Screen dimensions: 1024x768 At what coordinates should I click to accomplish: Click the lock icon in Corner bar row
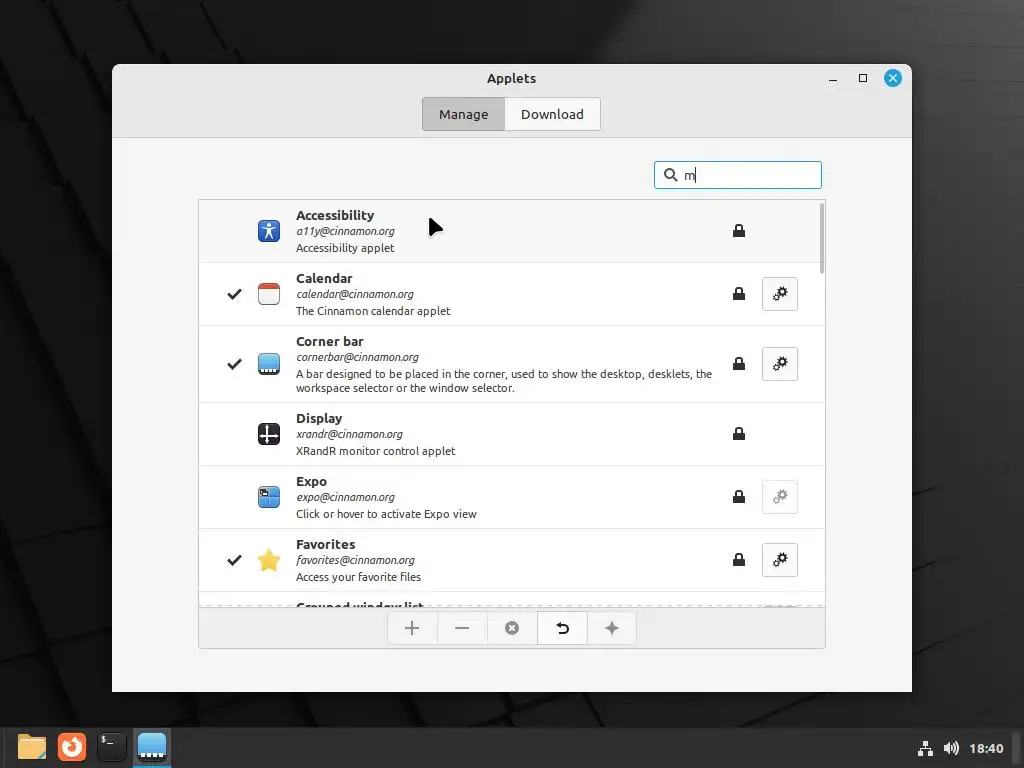pos(739,364)
